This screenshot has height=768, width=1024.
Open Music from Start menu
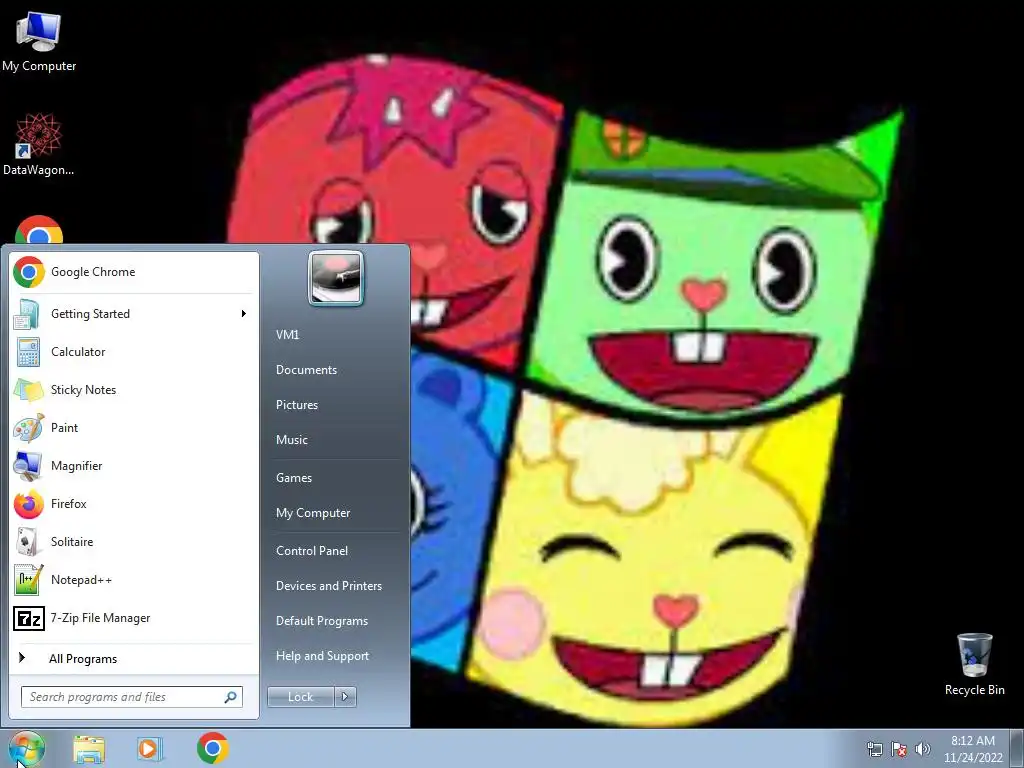tap(336, 440)
